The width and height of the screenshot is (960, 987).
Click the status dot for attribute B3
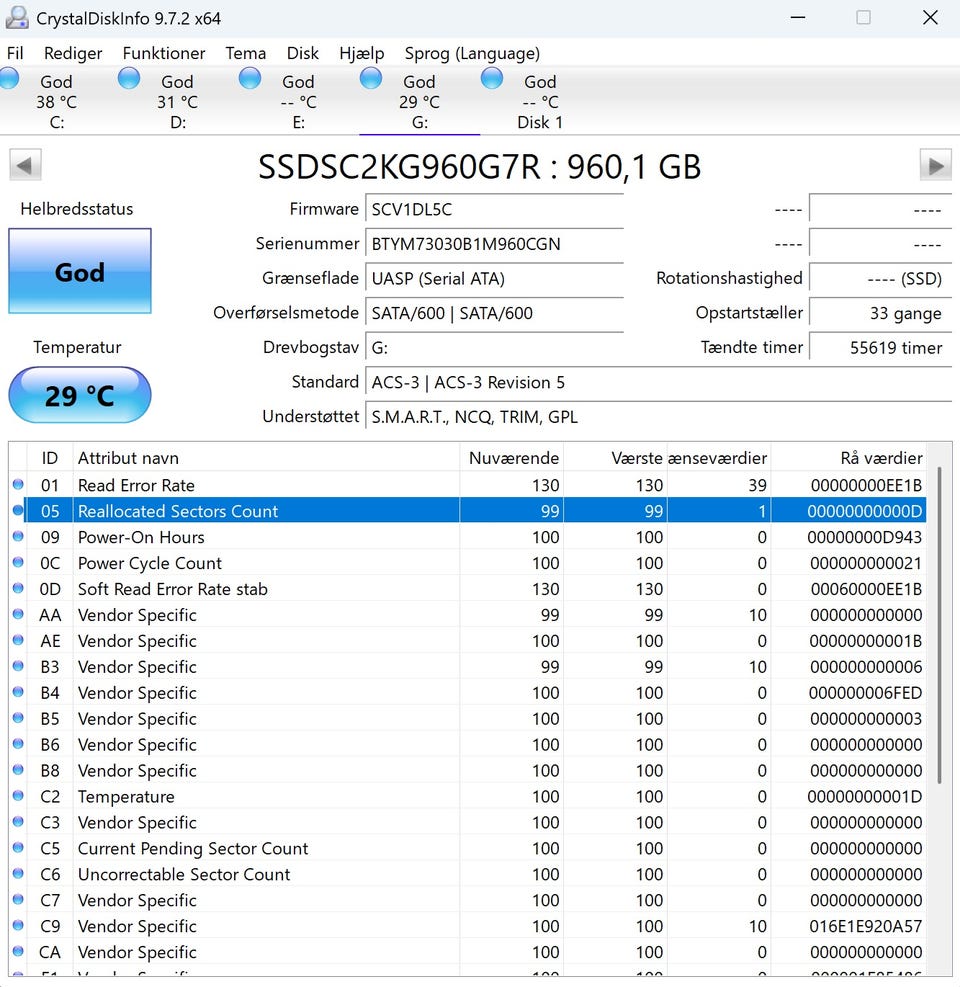tap(18, 666)
